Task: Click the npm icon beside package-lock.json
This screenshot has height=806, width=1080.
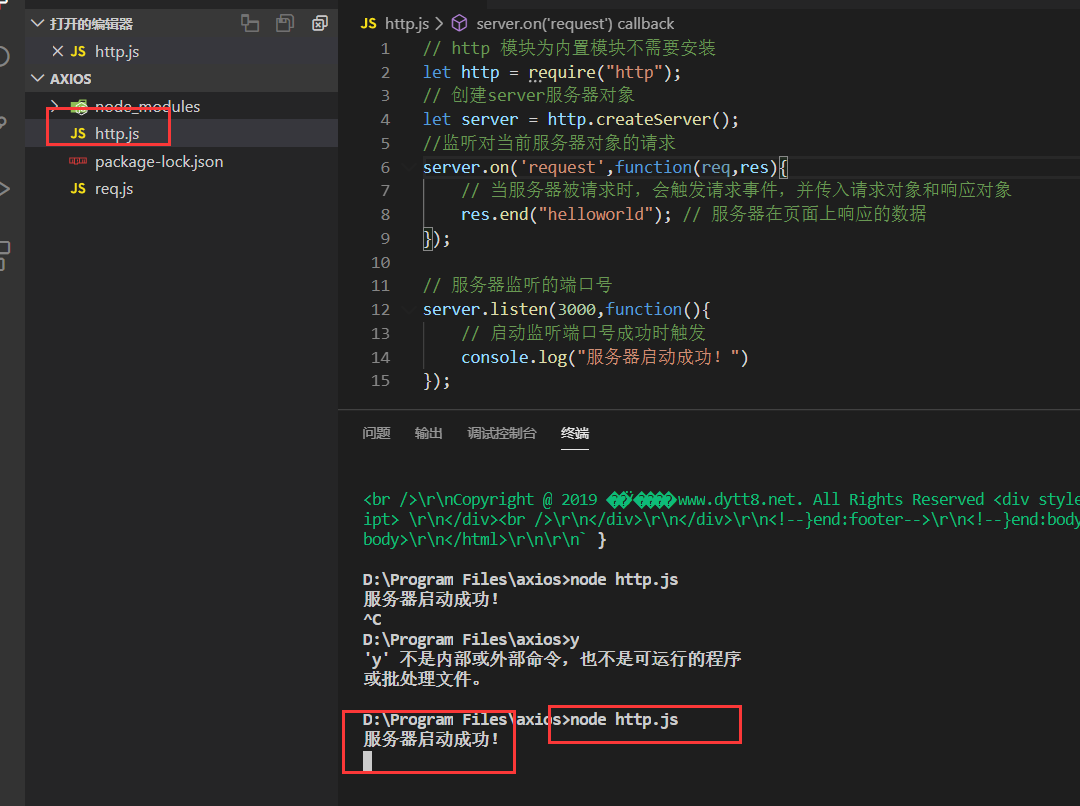Action: [x=78, y=161]
